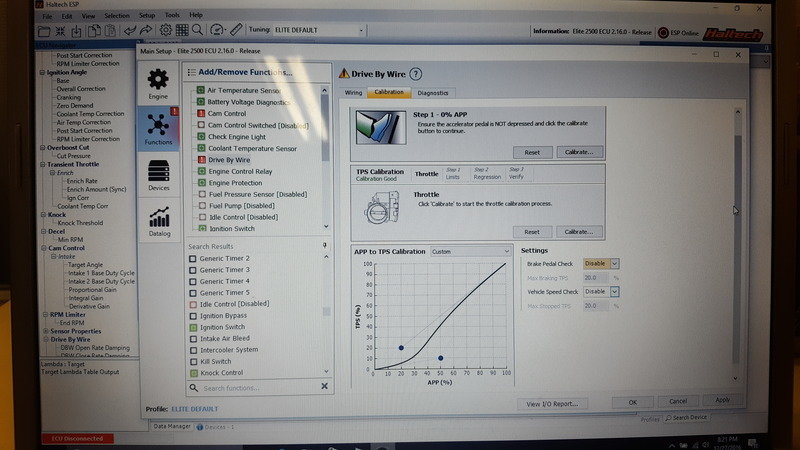The image size is (800, 450).
Task: Toggle the Air Temperature Sensor function checkbox
Action: click(201, 90)
